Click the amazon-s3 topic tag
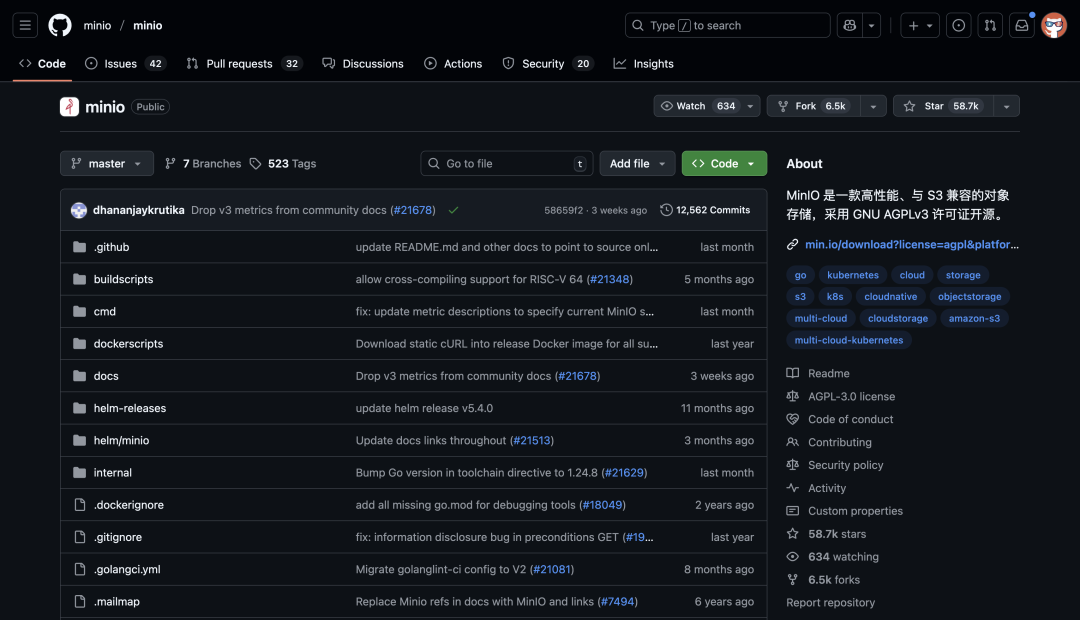 (x=974, y=318)
